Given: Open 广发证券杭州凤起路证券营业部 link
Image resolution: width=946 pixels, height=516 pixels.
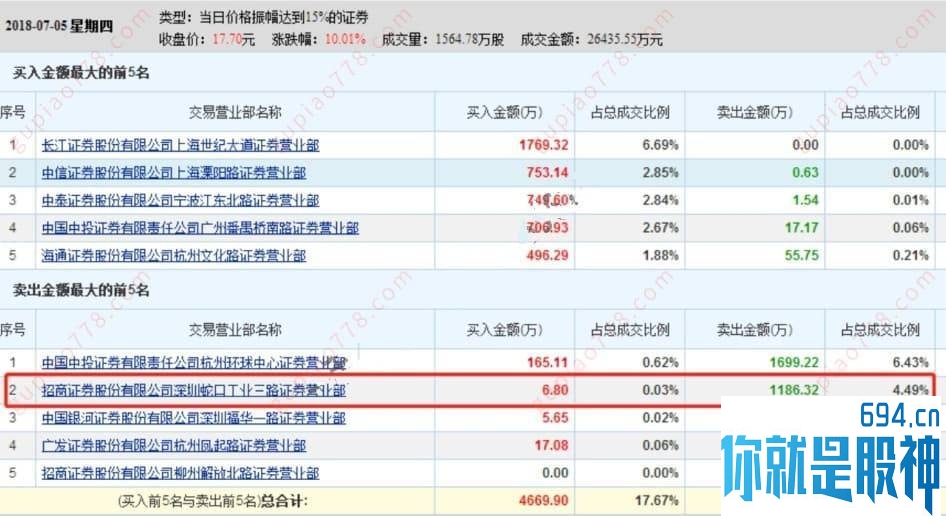Looking at the screenshot, I should 174,445.
